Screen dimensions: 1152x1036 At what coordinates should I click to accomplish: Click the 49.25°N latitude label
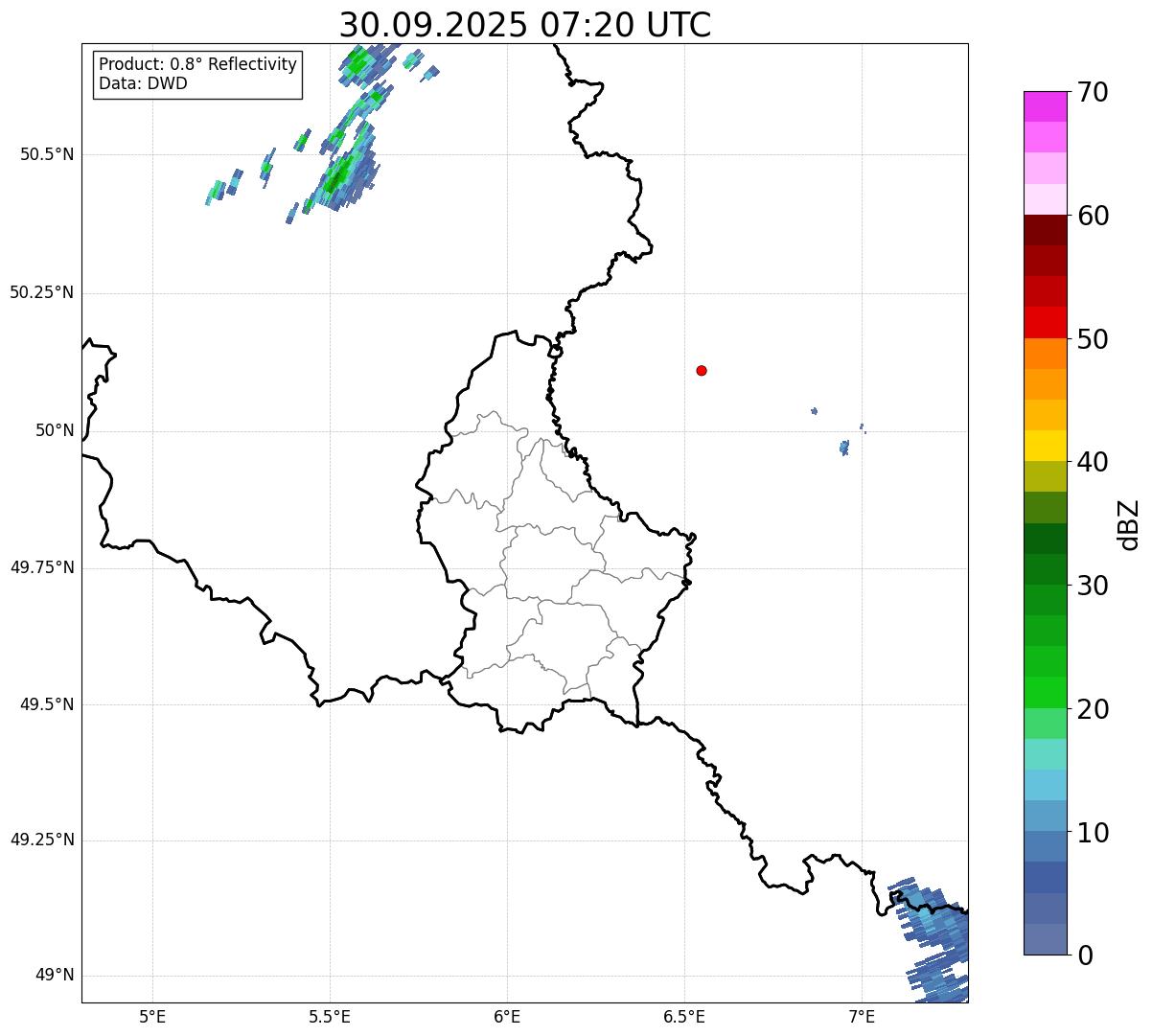[42, 840]
